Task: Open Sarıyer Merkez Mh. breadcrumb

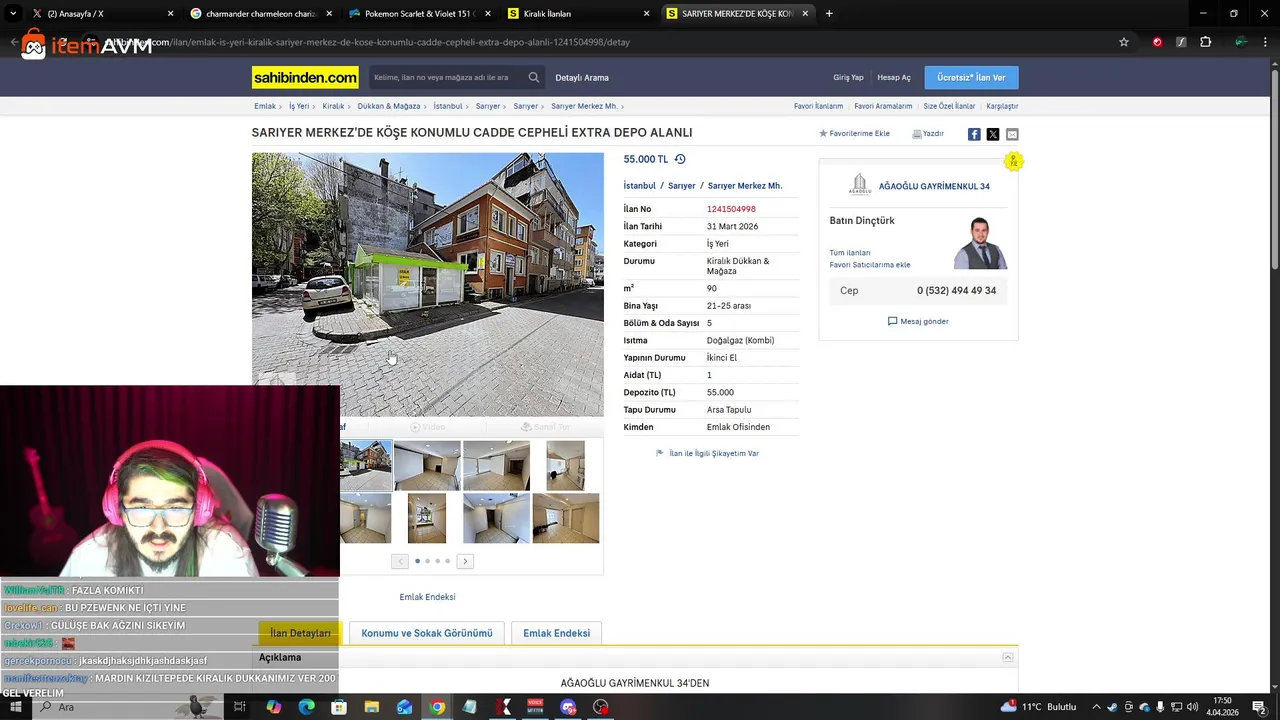Action: (x=584, y=106)
